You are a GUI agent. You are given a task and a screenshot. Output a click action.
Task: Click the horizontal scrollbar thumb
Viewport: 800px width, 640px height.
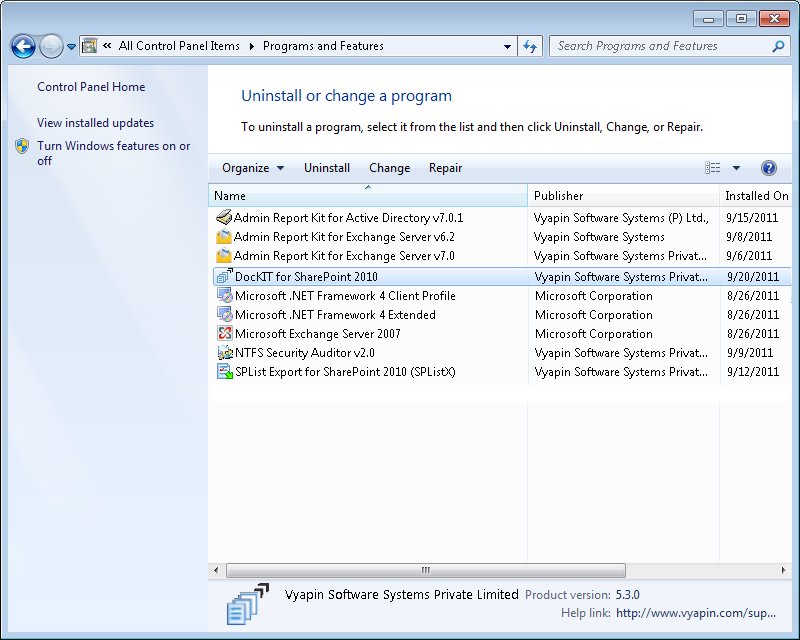[x=426, y=570]
